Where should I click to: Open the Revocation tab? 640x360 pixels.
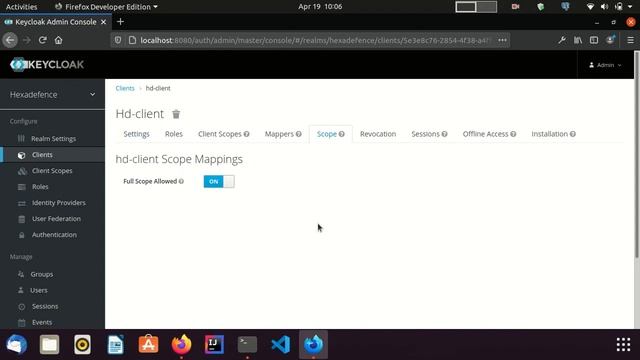tap(378, 134)
